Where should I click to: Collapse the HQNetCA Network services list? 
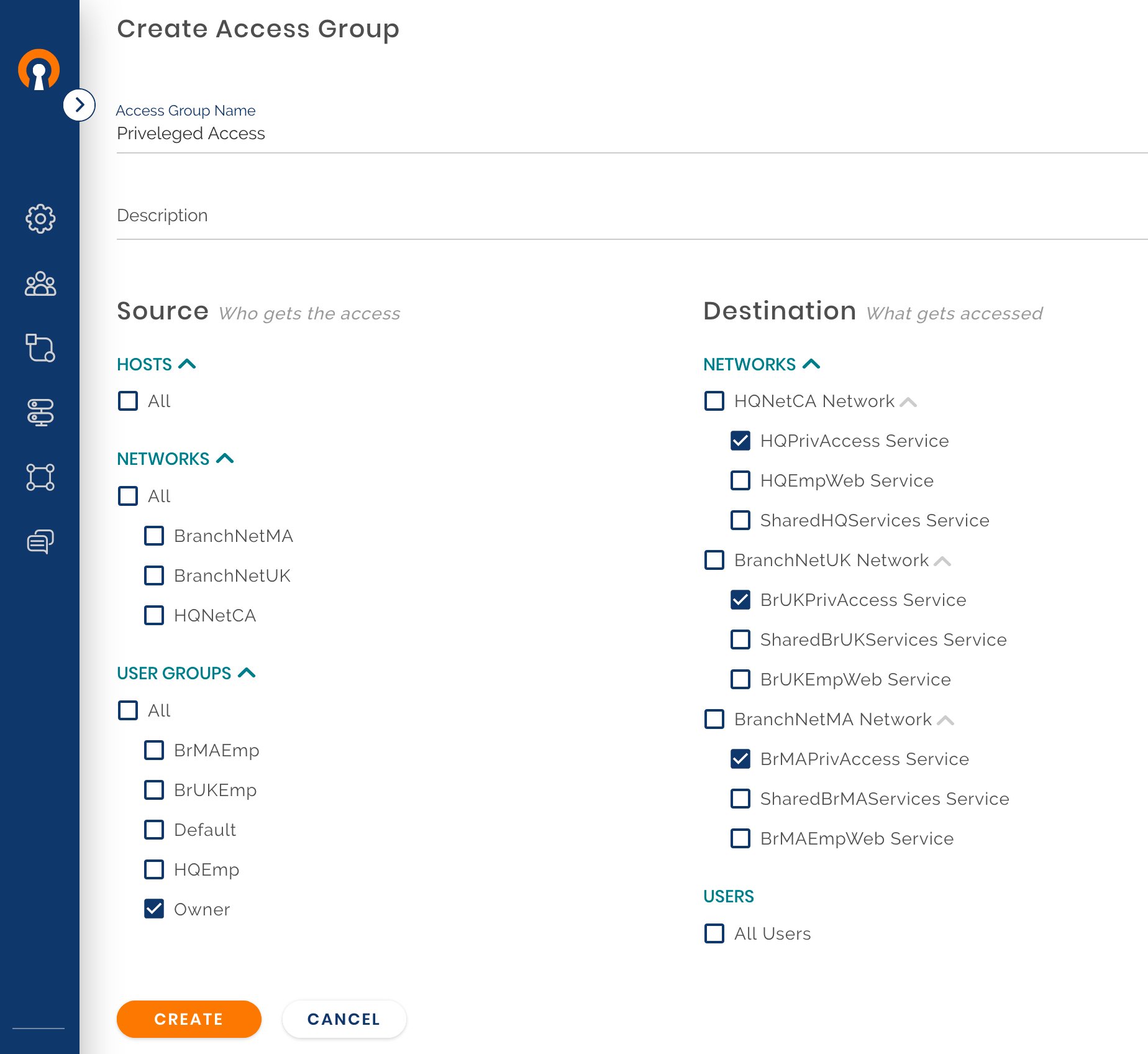click(x=908, y=402)
